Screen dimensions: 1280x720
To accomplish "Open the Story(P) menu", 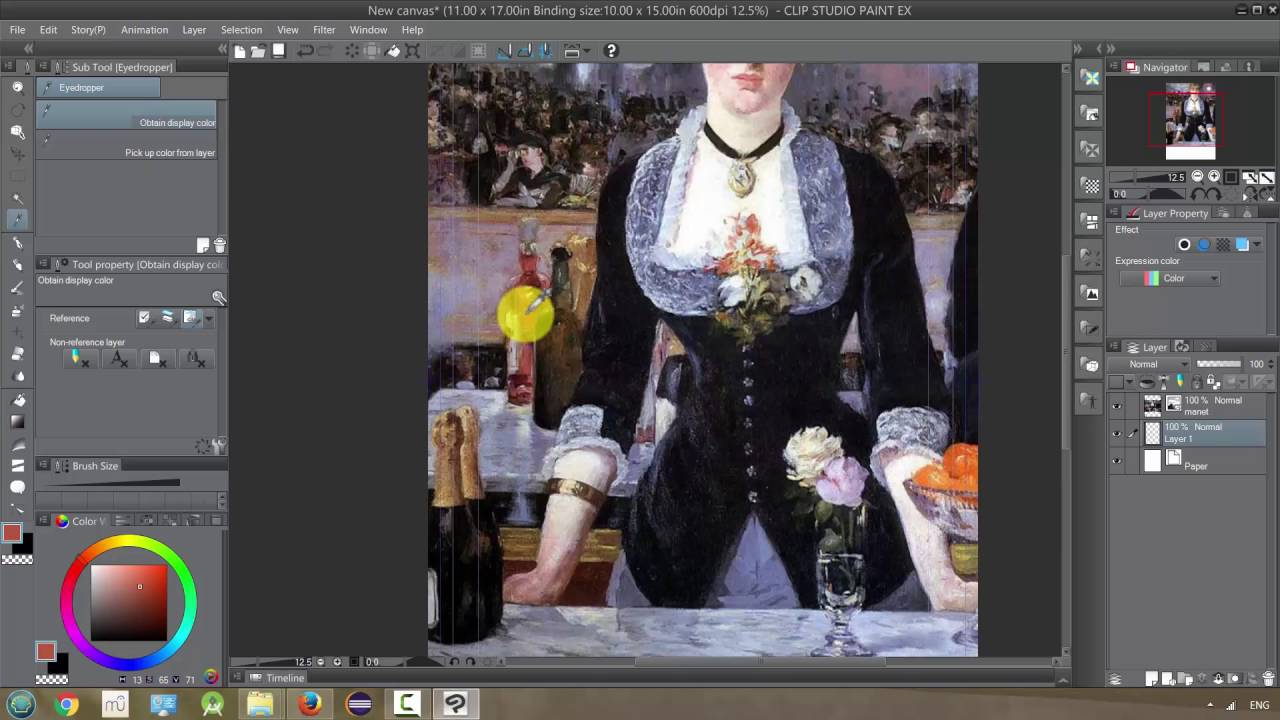I will coord(88,30).
